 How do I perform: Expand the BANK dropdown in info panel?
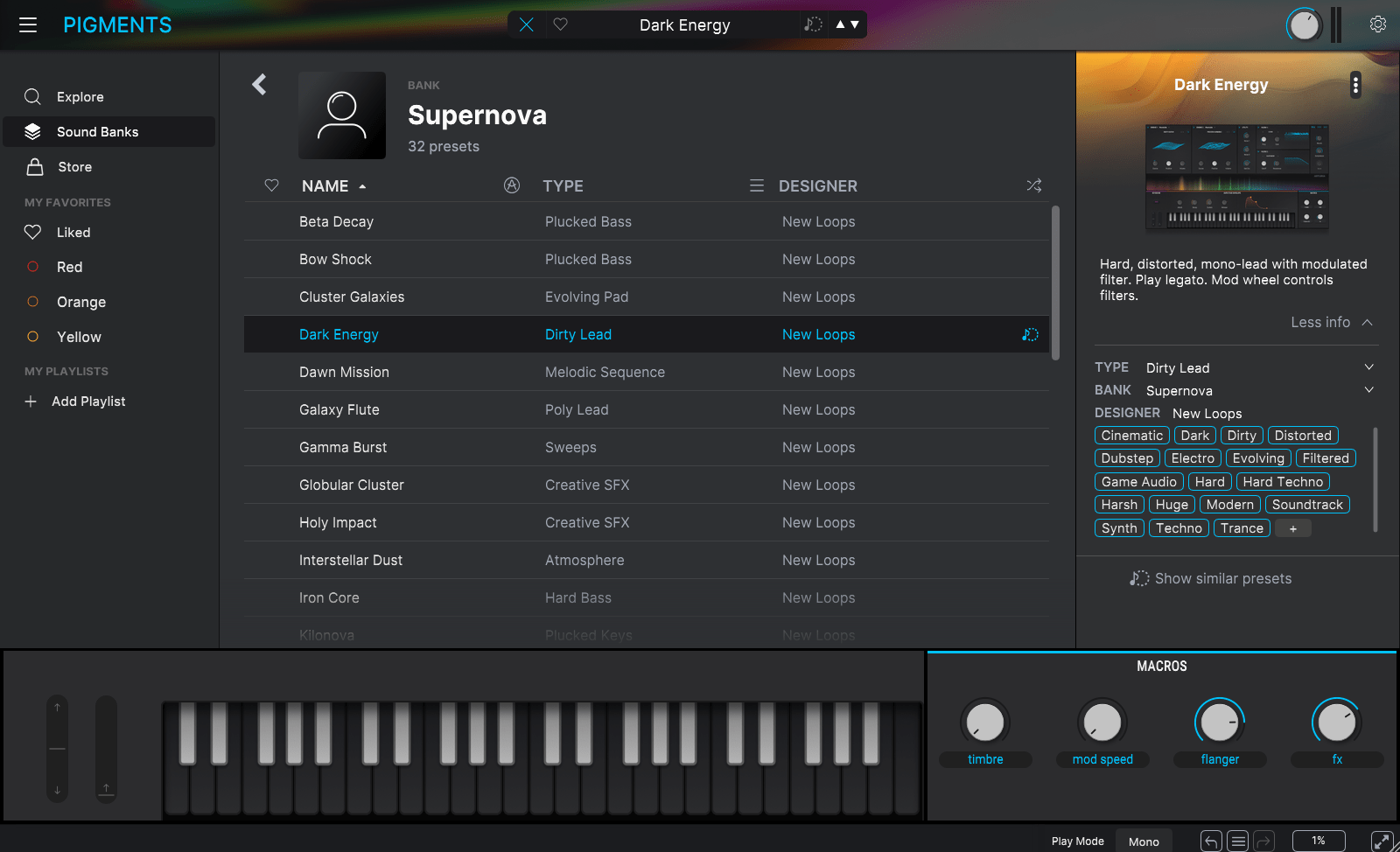1368,390
